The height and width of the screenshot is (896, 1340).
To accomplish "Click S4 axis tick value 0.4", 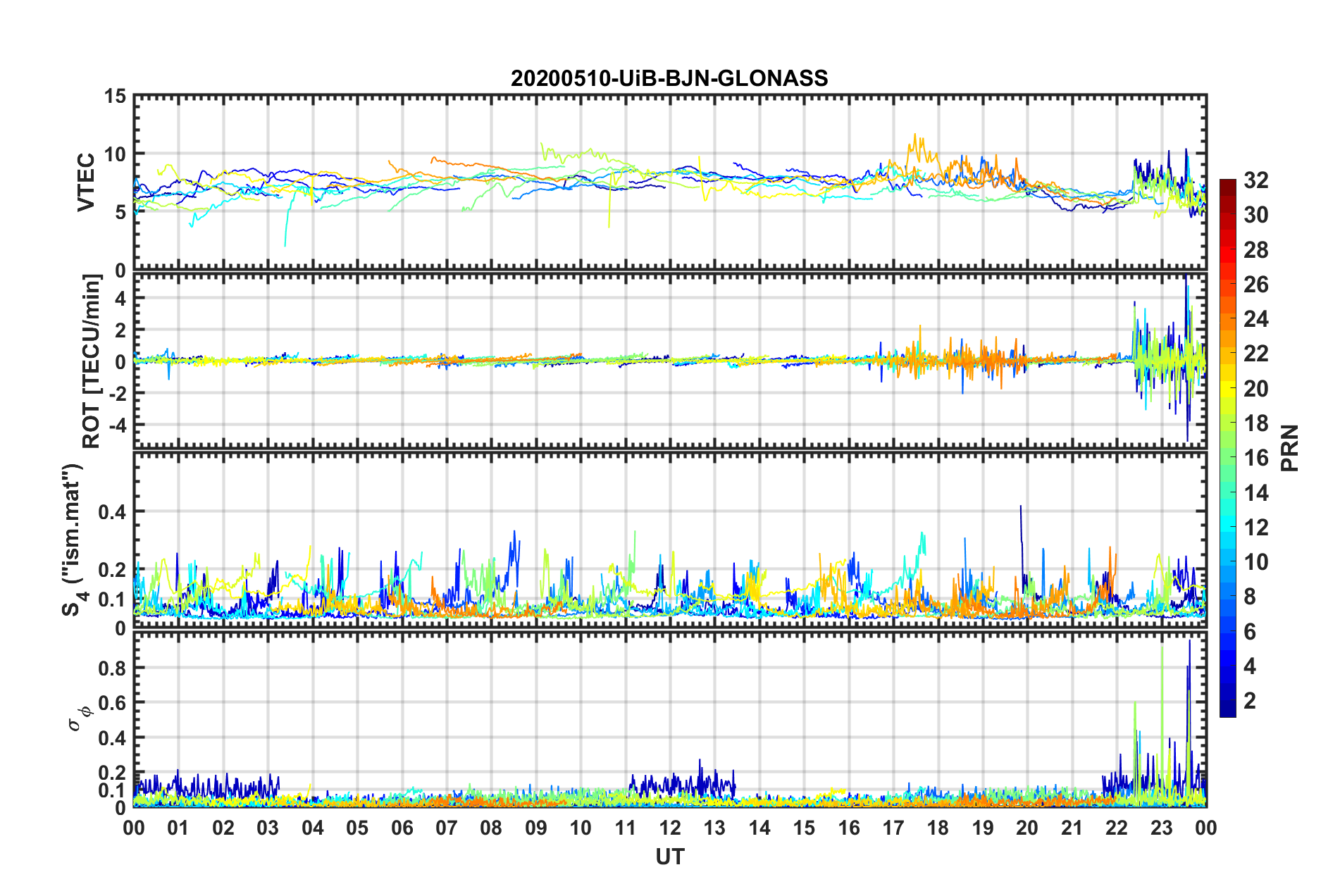I will coord(112,512).
